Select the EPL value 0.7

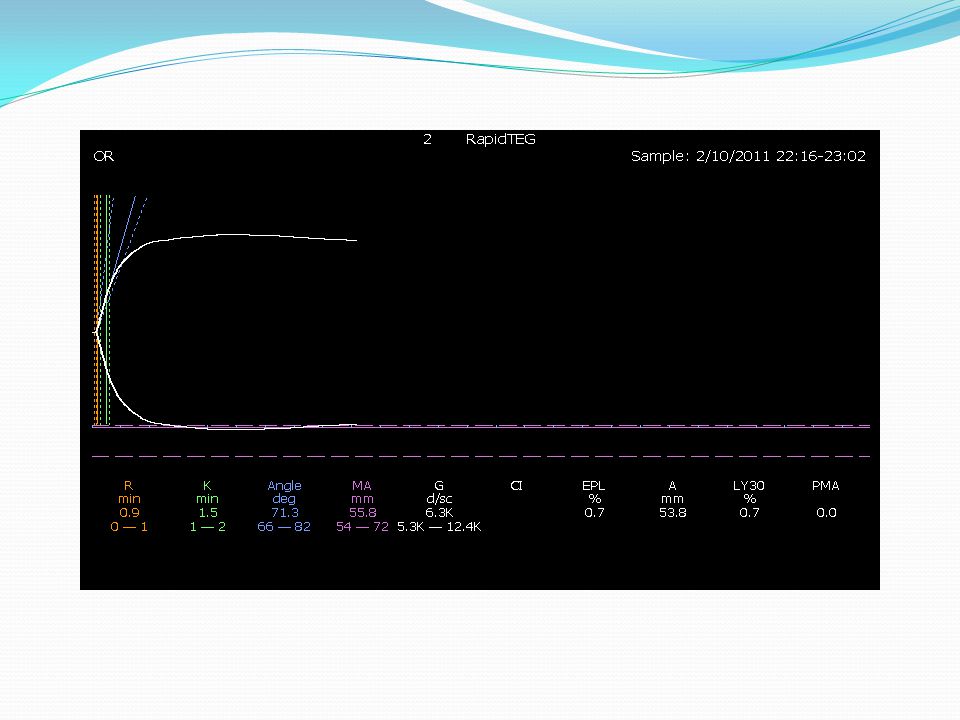[594, 512]
